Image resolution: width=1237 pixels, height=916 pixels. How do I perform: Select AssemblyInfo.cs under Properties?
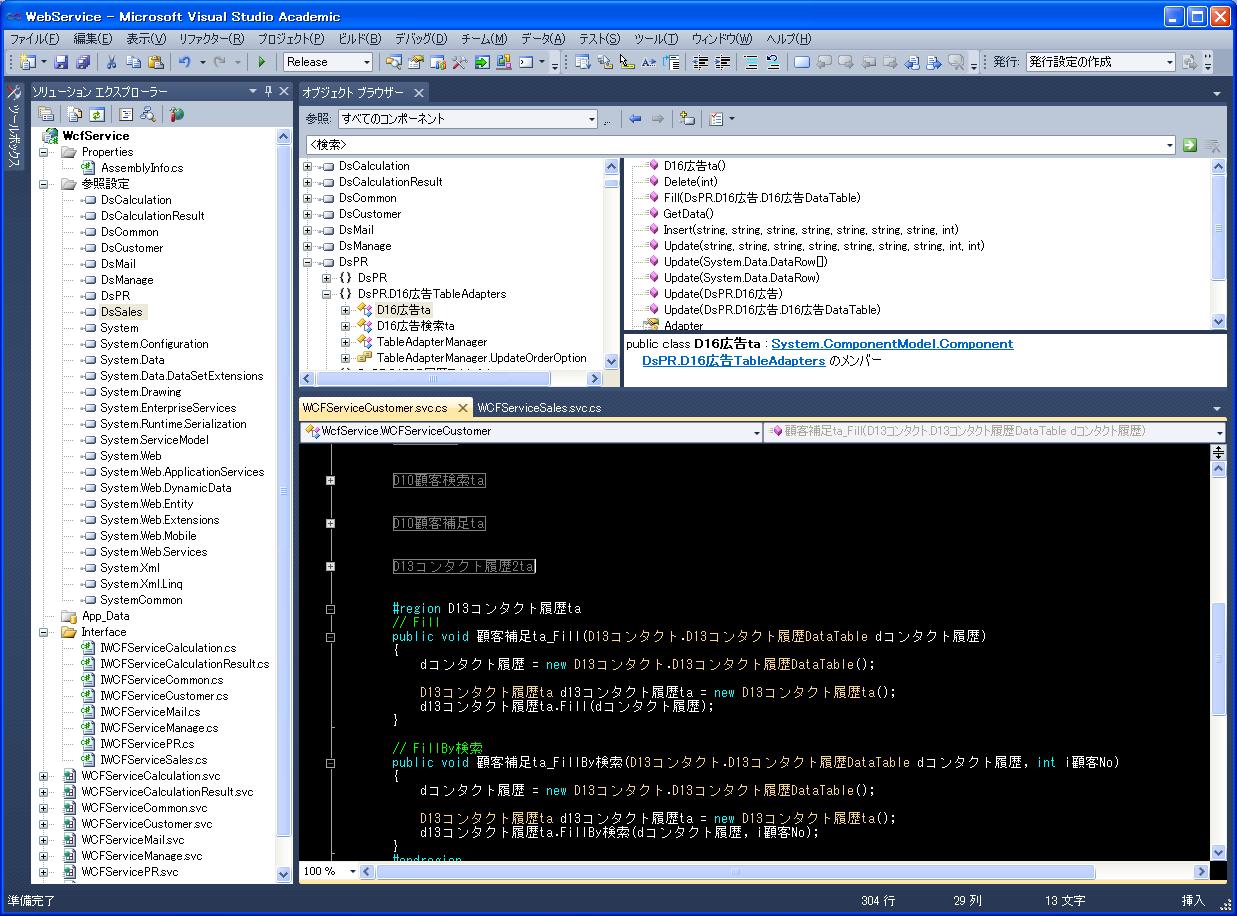click(x=142, y=168)
